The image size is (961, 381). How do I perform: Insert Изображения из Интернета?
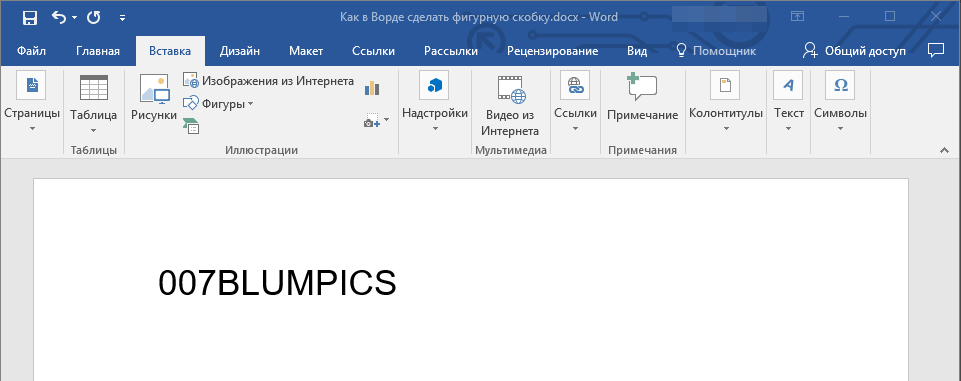coord(268,81)
